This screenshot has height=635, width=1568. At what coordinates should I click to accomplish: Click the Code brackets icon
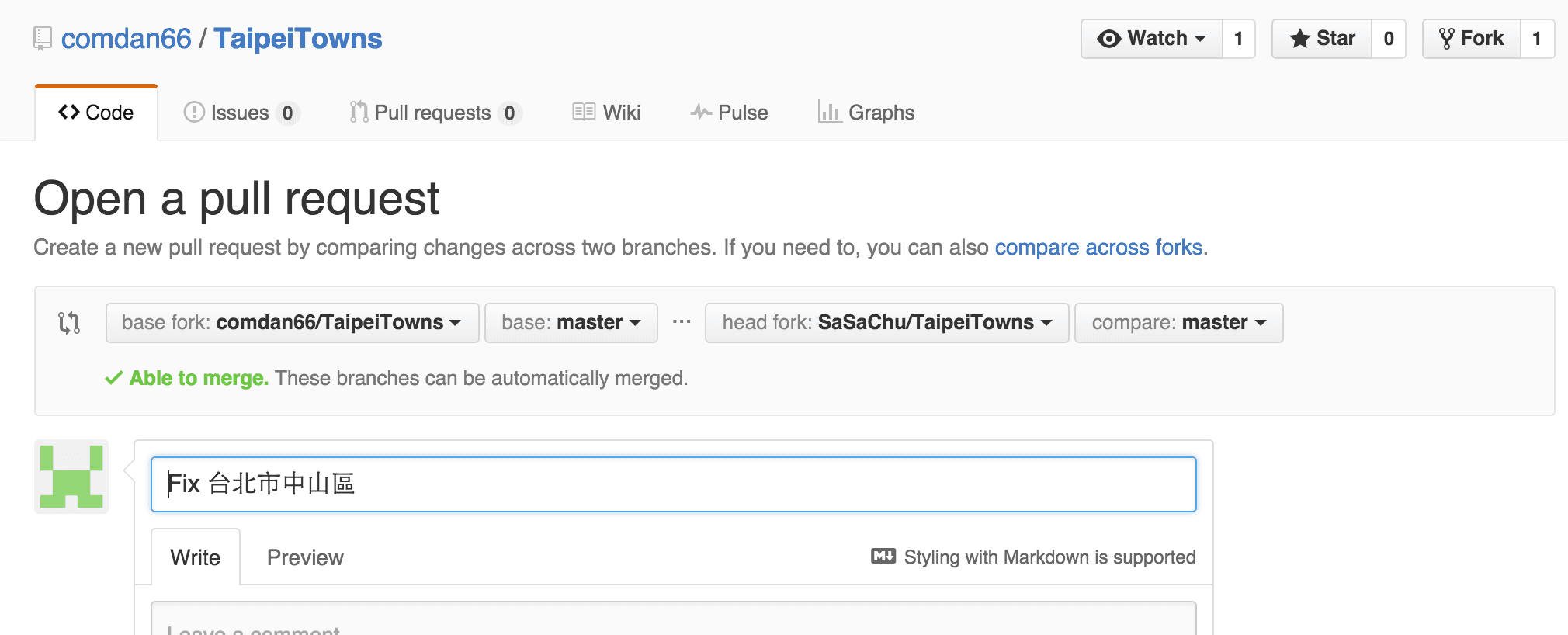(69, 113)
